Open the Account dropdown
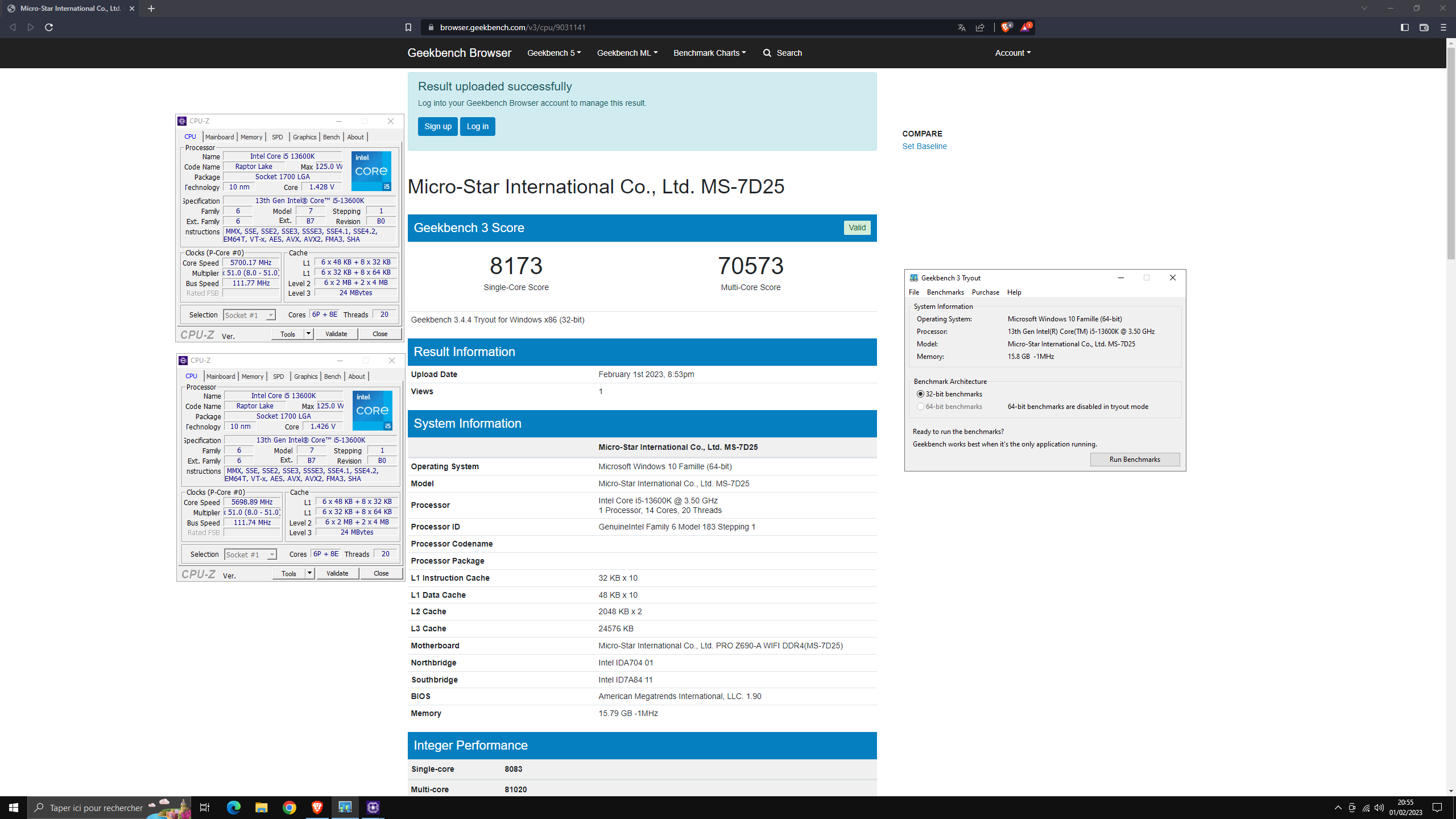This screenshot has width=1456, height=819. coord(1013,53)
